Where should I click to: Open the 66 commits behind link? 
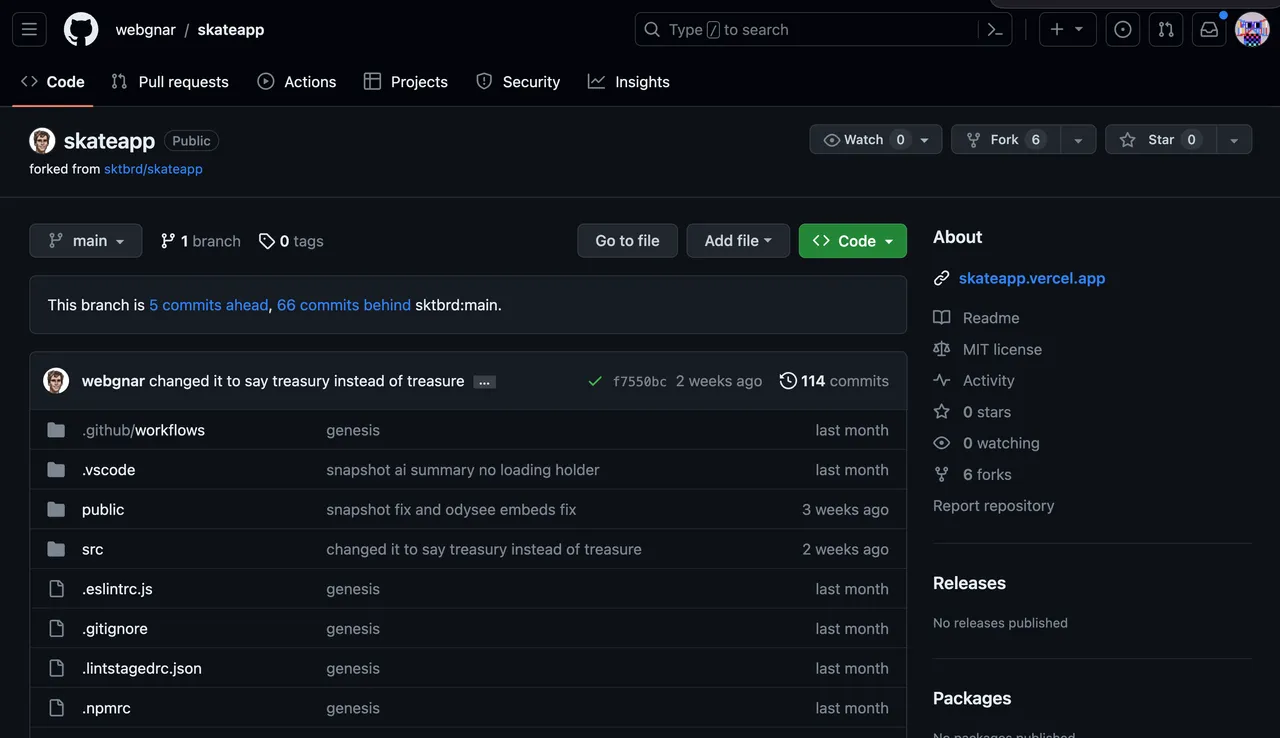(344, 305)
